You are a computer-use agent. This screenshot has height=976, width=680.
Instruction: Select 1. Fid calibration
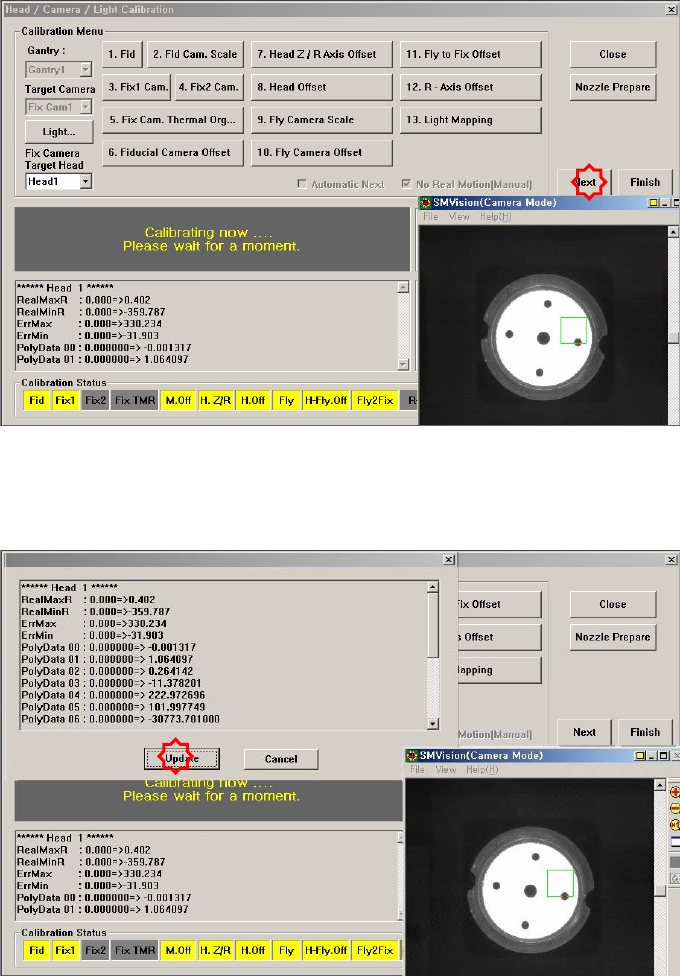122,54
